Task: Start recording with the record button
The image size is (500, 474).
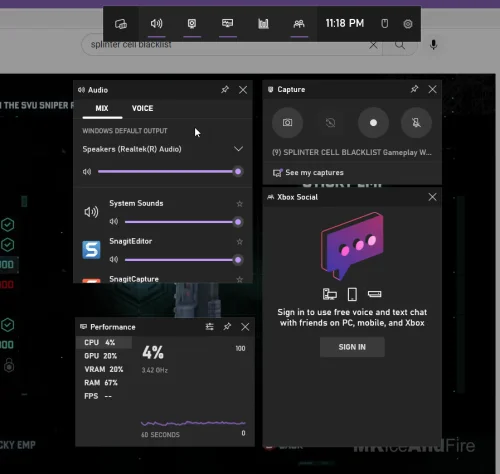Action: coord(373,123)
